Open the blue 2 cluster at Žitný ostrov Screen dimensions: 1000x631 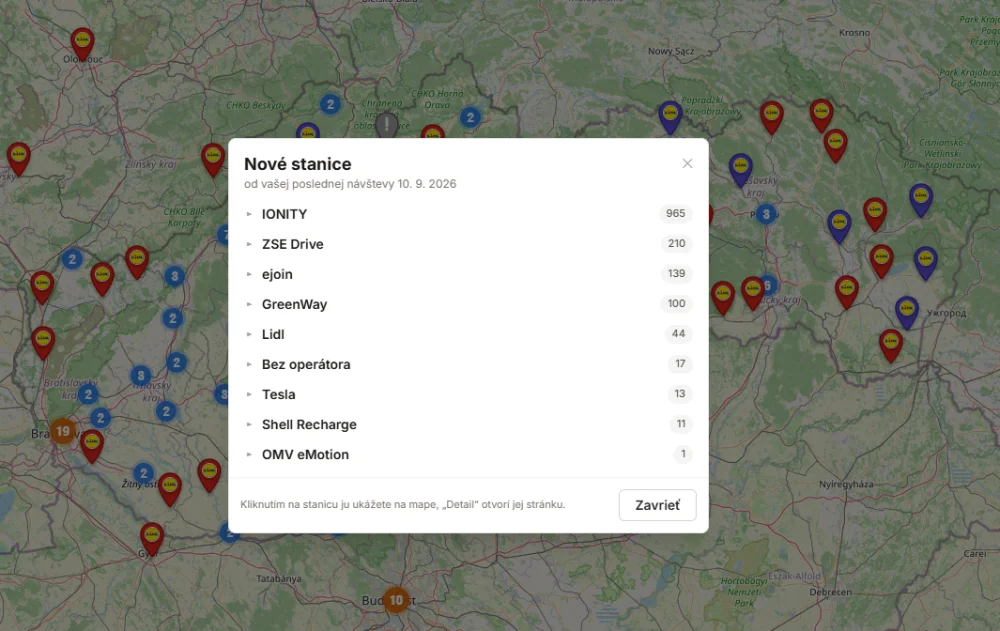pyautogui.click(x=143, y=473)
